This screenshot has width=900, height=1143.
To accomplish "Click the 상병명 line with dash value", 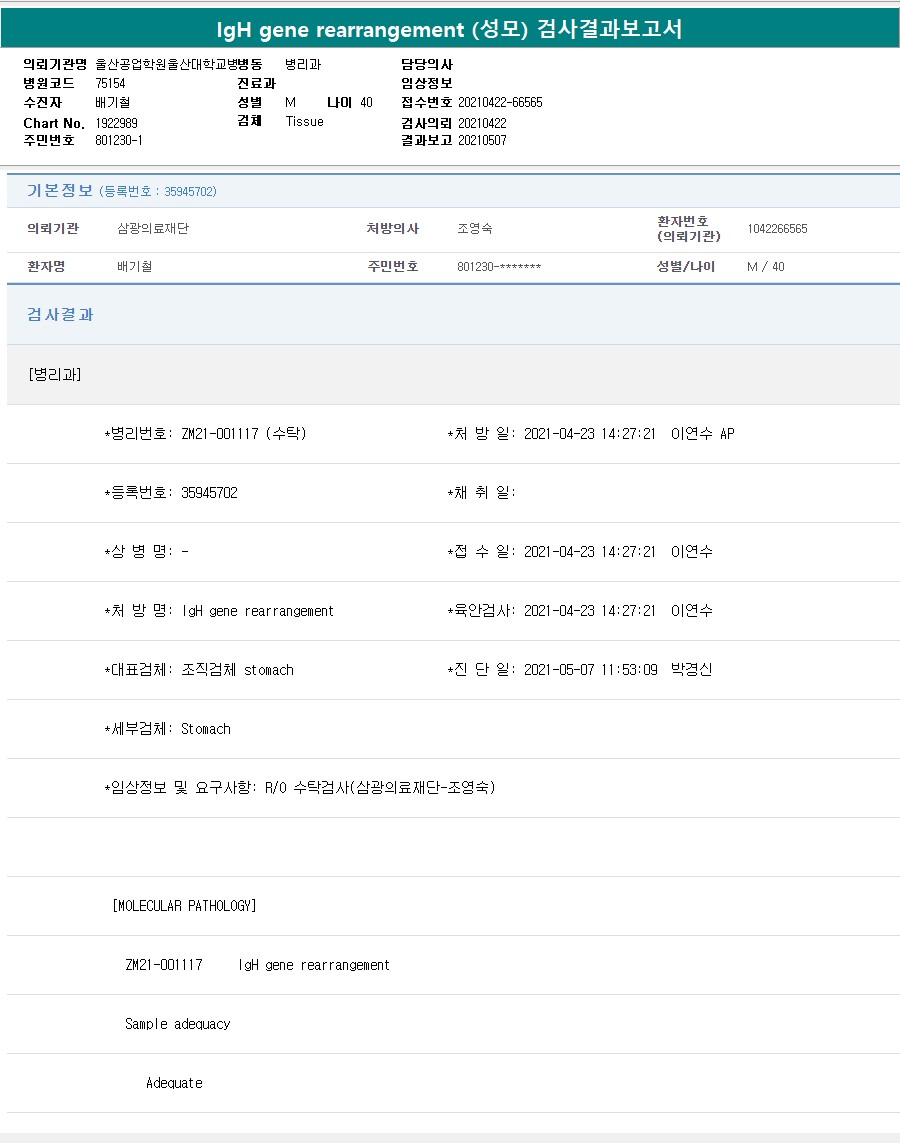I will (x=146, y=552).
